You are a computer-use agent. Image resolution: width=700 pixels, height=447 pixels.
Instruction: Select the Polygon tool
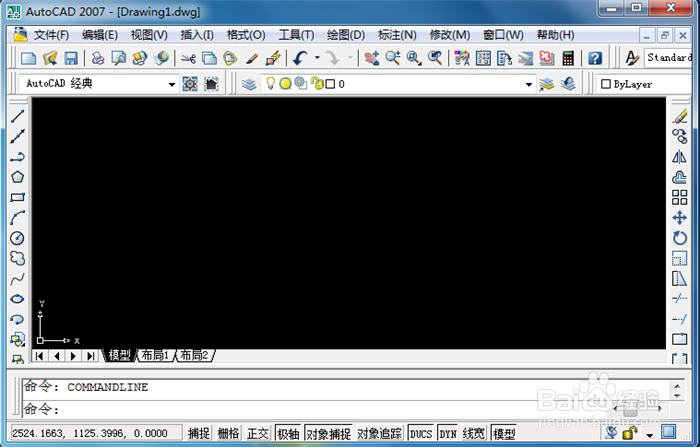17,177
